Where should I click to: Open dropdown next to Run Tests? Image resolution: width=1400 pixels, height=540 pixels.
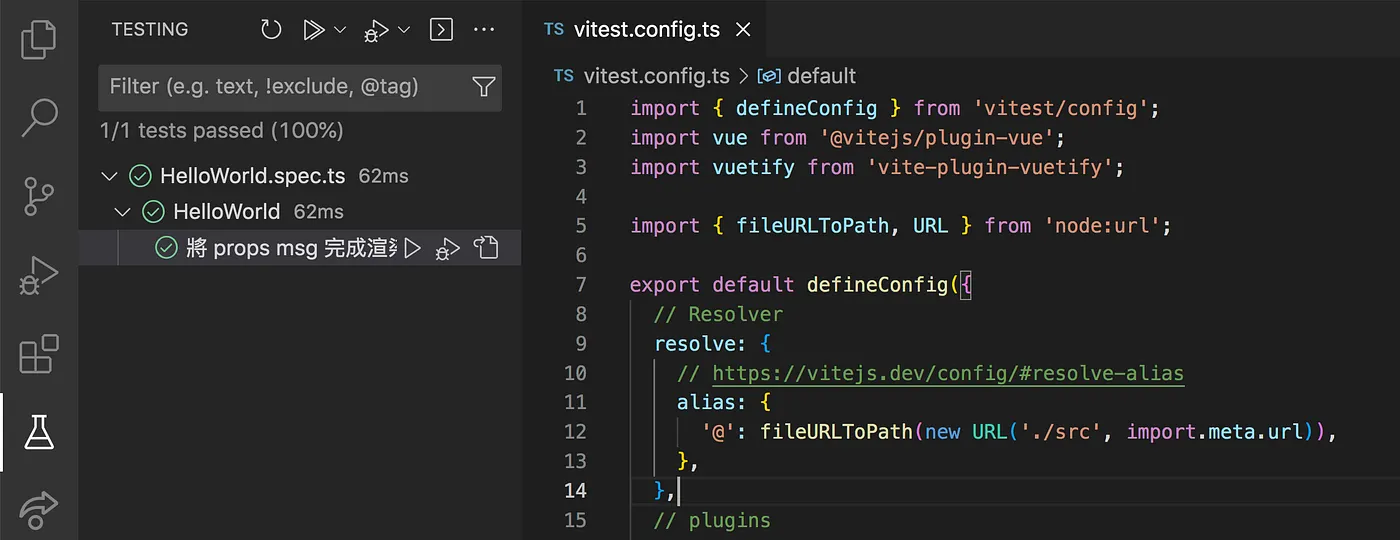pyautogui.click(x=339, y=30)
